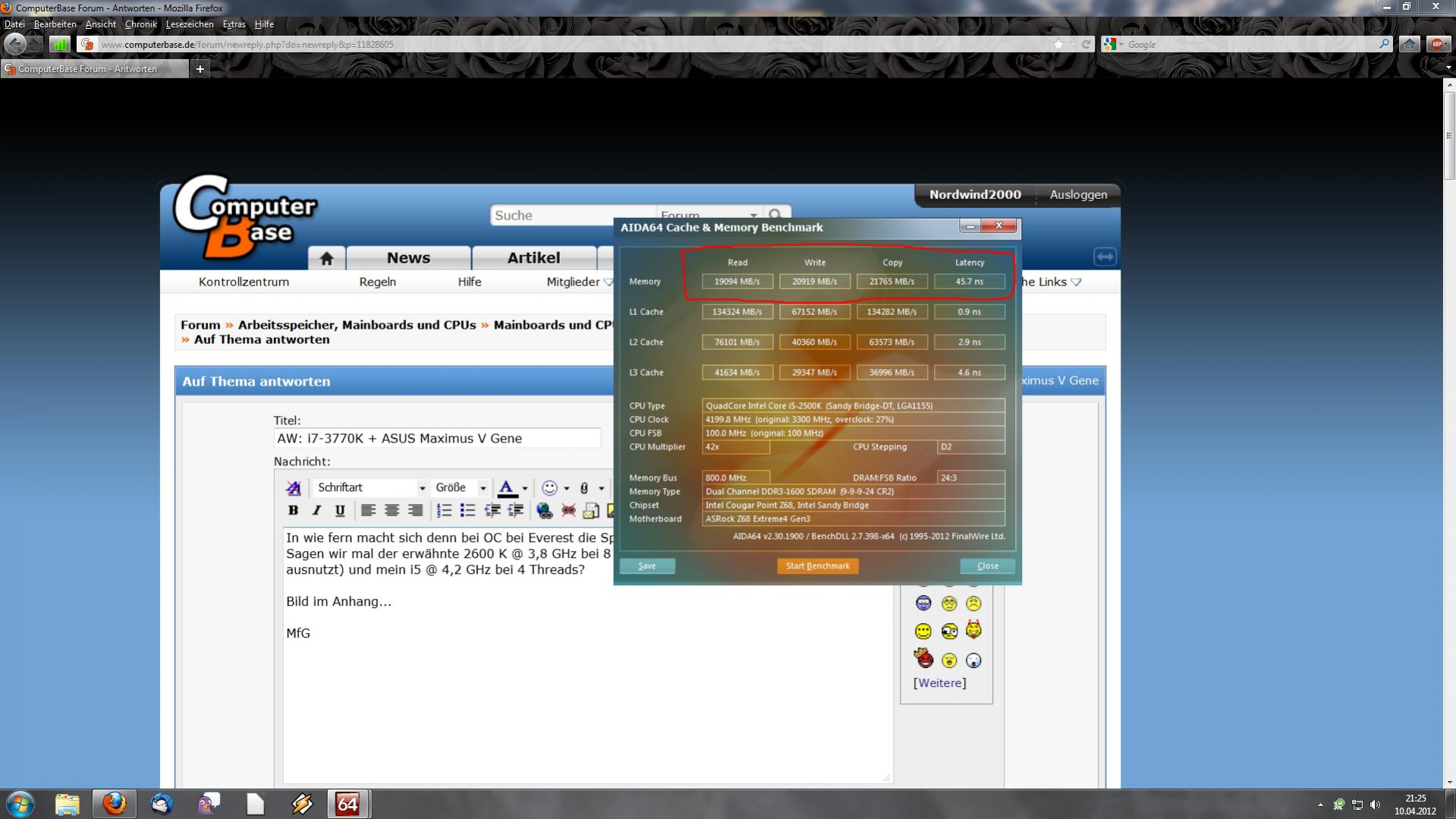1456x819 pixels.
Task: Click the AIDA64 Close button
Action: [x=987, y=565]
